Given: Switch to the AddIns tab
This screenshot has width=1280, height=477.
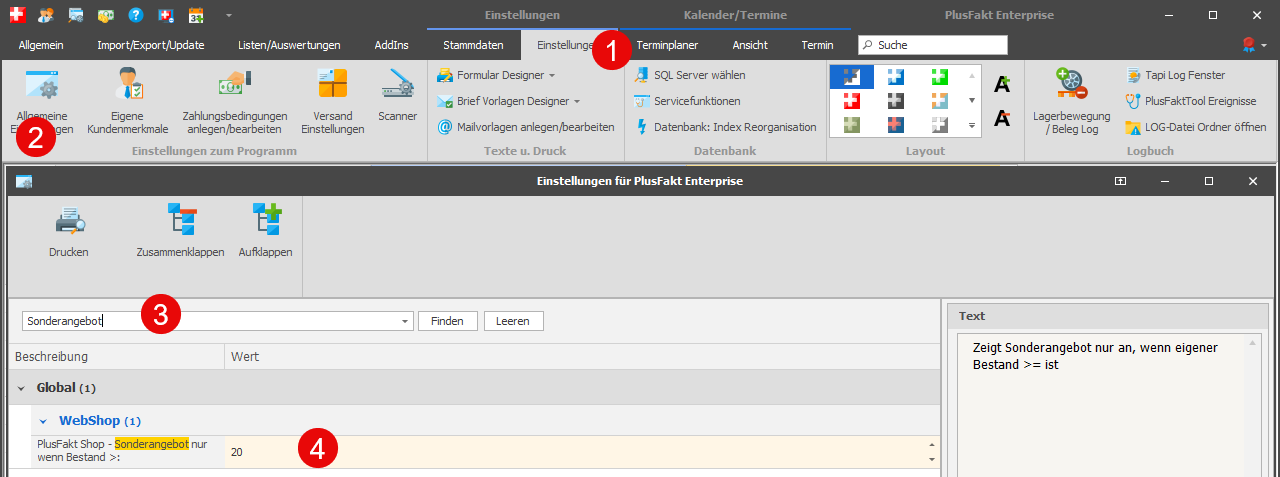Looking at the screenshot, I should (x=391, y=45).
